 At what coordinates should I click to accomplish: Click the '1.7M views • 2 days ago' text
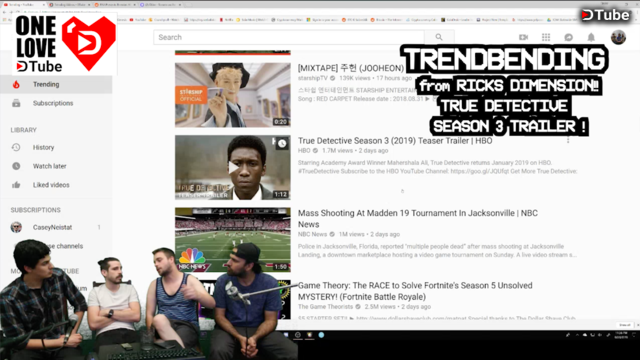[355, 151]
